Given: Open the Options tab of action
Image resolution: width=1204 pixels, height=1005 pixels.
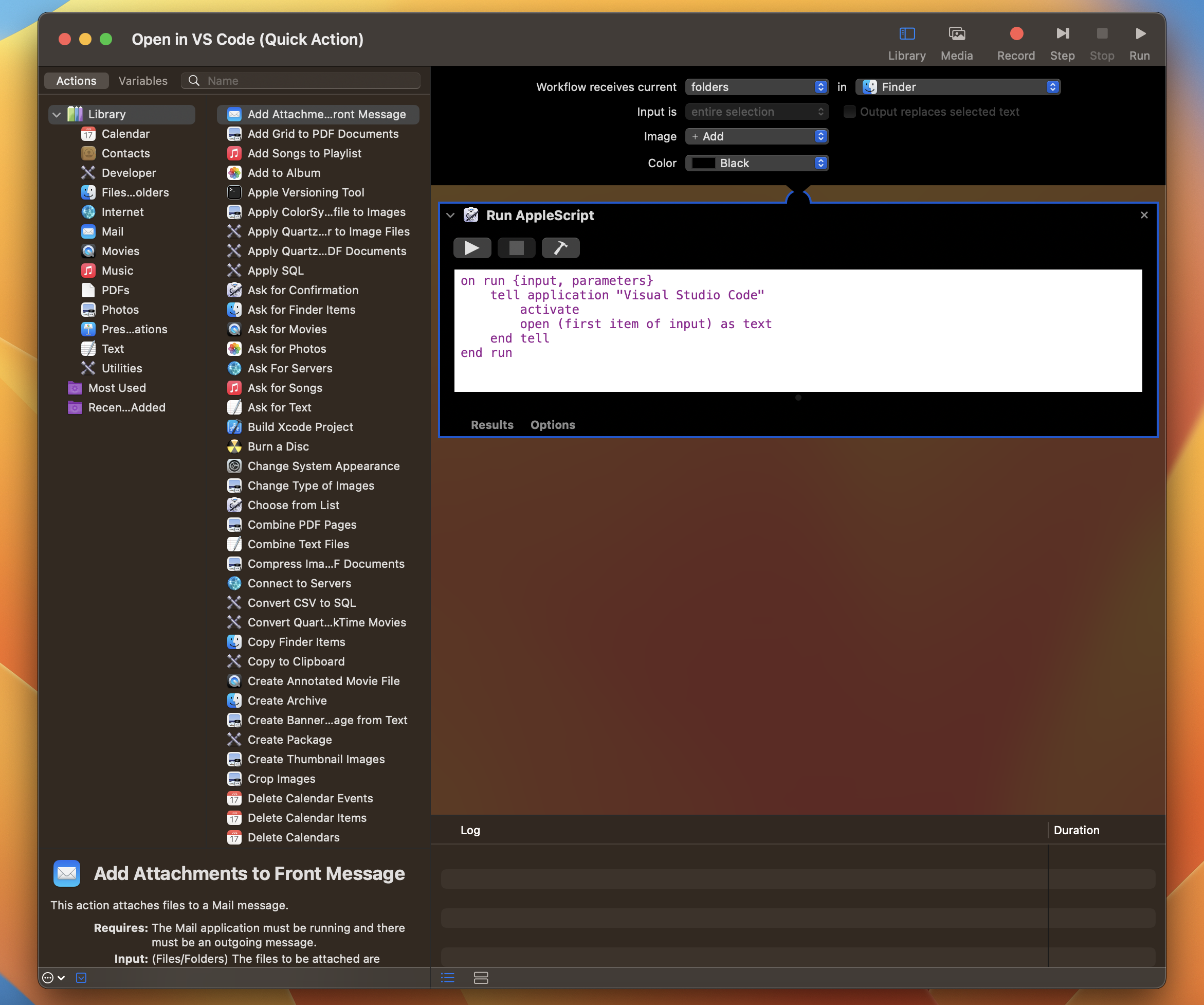Looking at the screenshot, I should pos(552,425).
